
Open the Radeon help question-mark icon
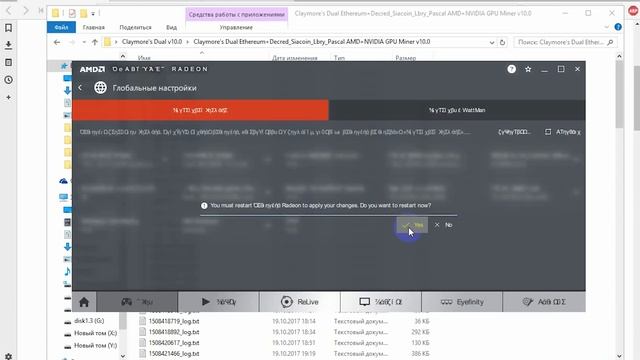(x=511, y=69)
